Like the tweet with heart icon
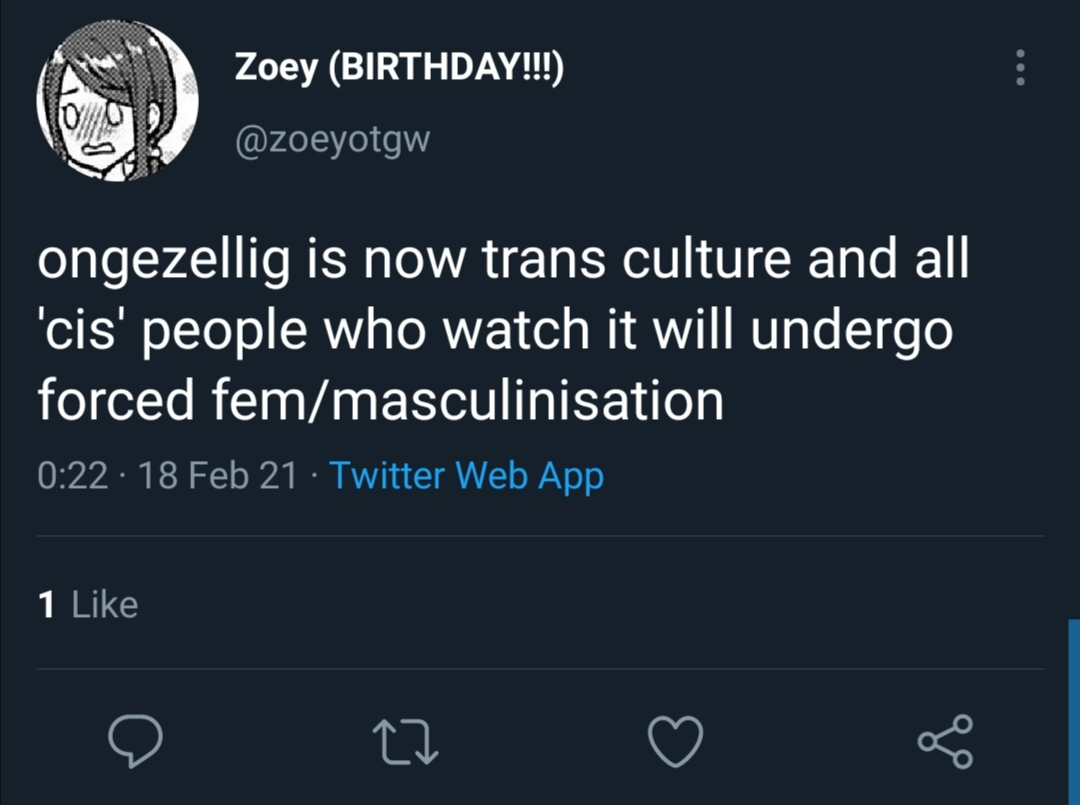This screenshot has height=805, width=1080. [x=676, y=741]
